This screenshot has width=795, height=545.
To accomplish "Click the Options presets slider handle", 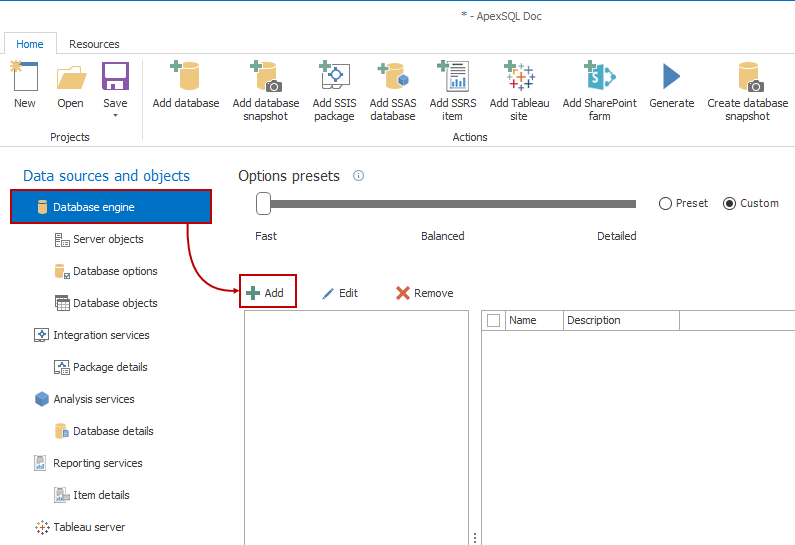I will pyautogui.click(x=263, y=204).
